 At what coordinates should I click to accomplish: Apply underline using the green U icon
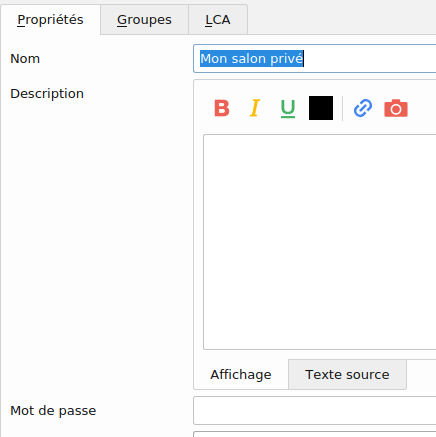[x=288, y=108]
